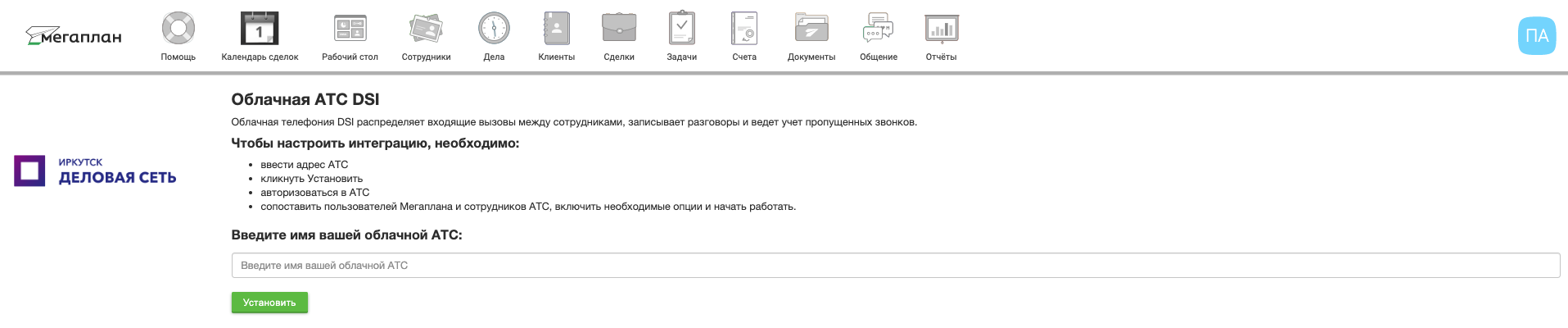Click the Деловая Сеть Иркутск logo
This screenshot has height=328, width=1568.
[x=95, y=171]
